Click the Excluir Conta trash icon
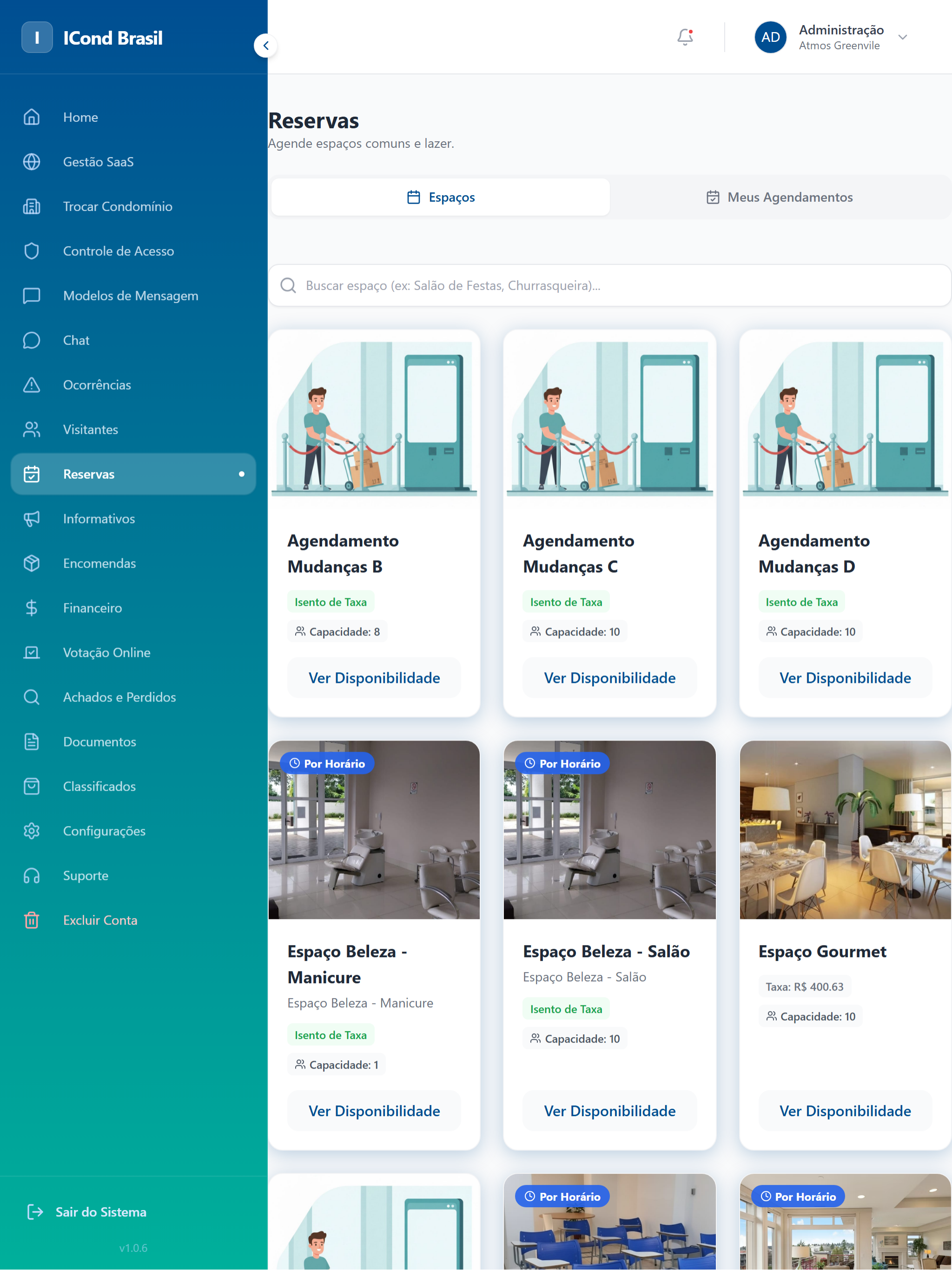Screen dimensions: 952x1270 click(32, 920)
